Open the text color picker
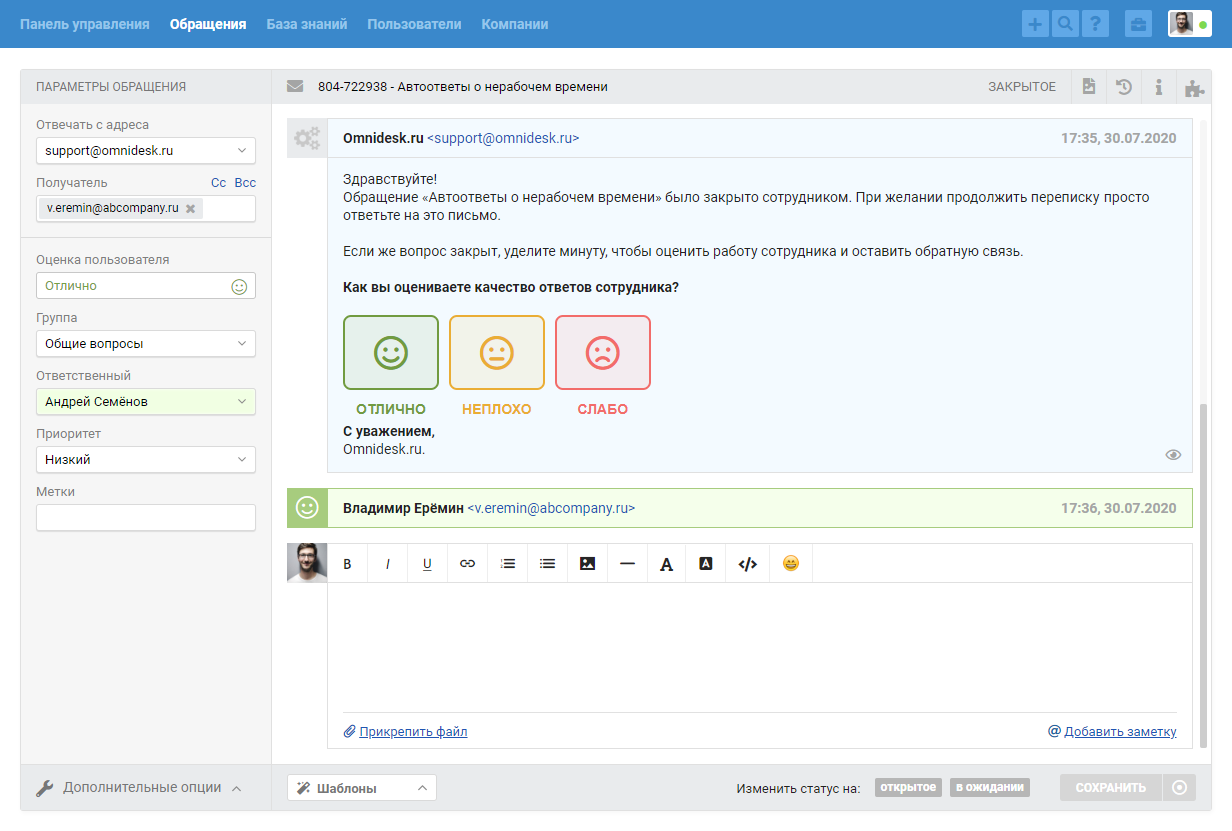Image resolution: width=1232 pixels, height=831 pixels. [667, 564]
